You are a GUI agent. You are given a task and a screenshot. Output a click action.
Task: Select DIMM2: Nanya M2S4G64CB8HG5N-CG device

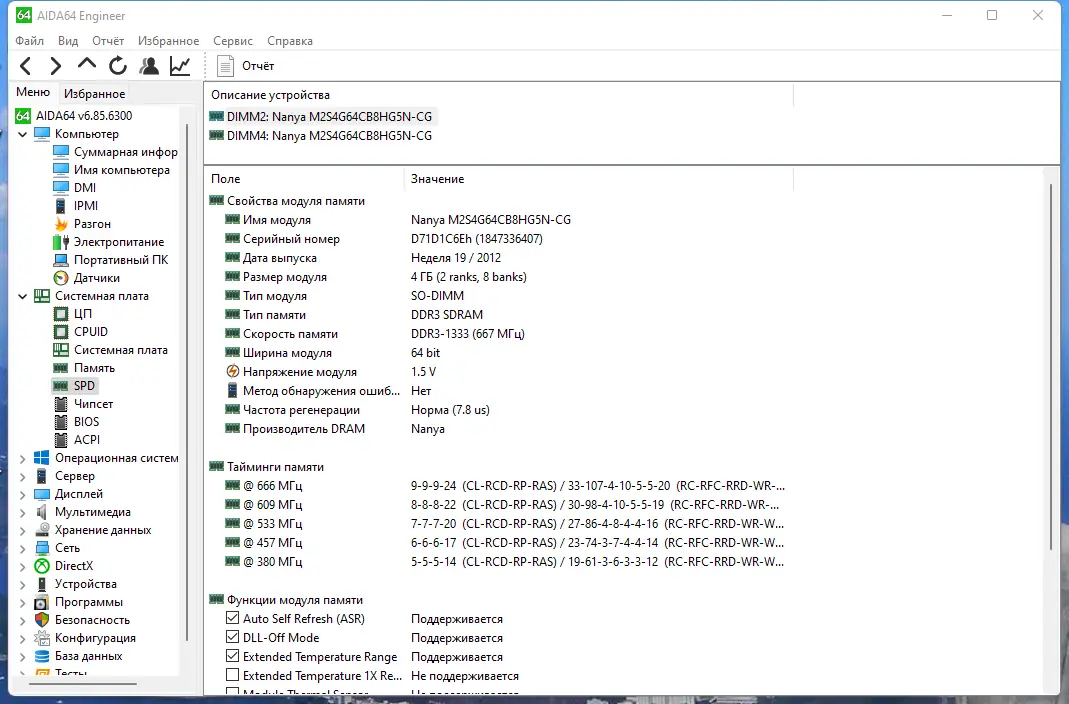click(x=320, y=117)
